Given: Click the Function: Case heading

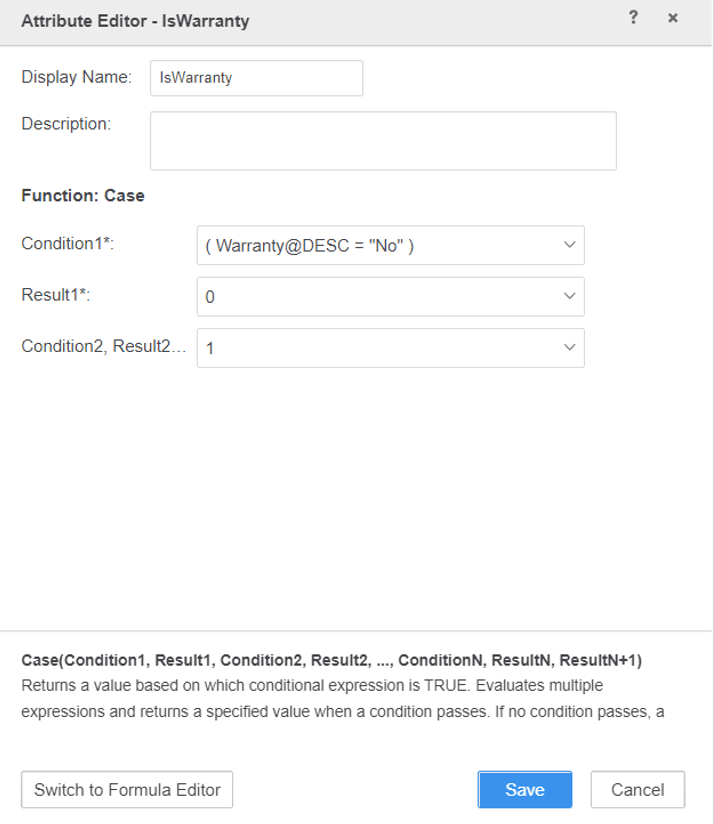Looking at the screenshot, I should coord(83,196).
